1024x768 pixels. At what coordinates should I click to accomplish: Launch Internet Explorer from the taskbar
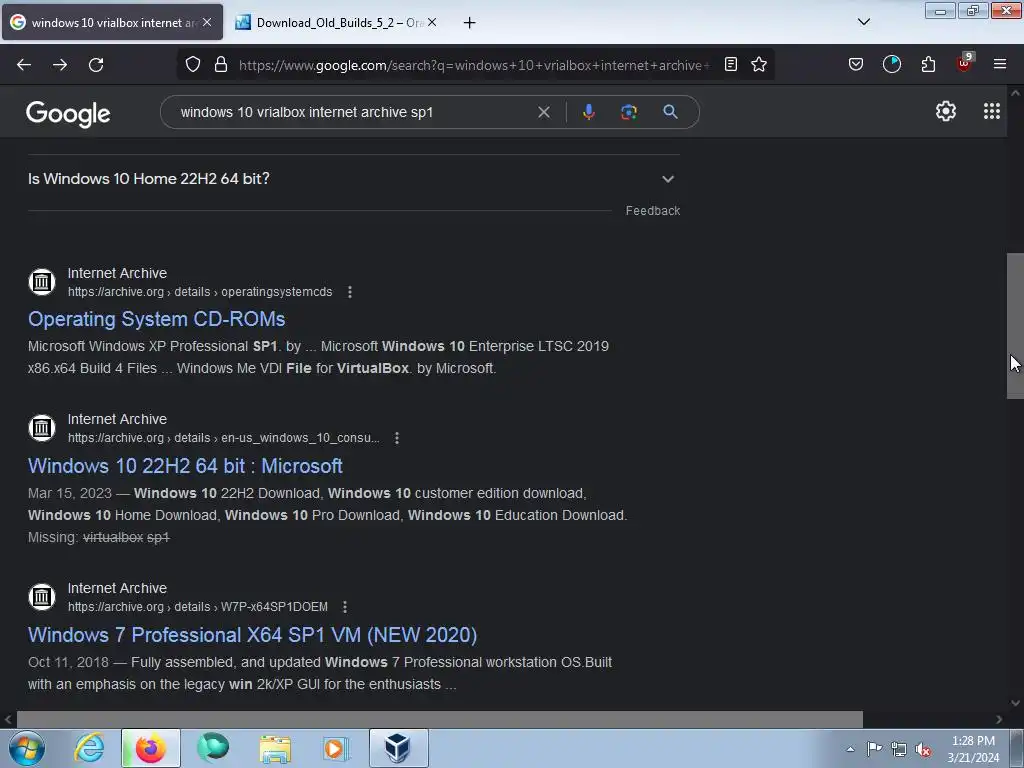coord(89,748)
